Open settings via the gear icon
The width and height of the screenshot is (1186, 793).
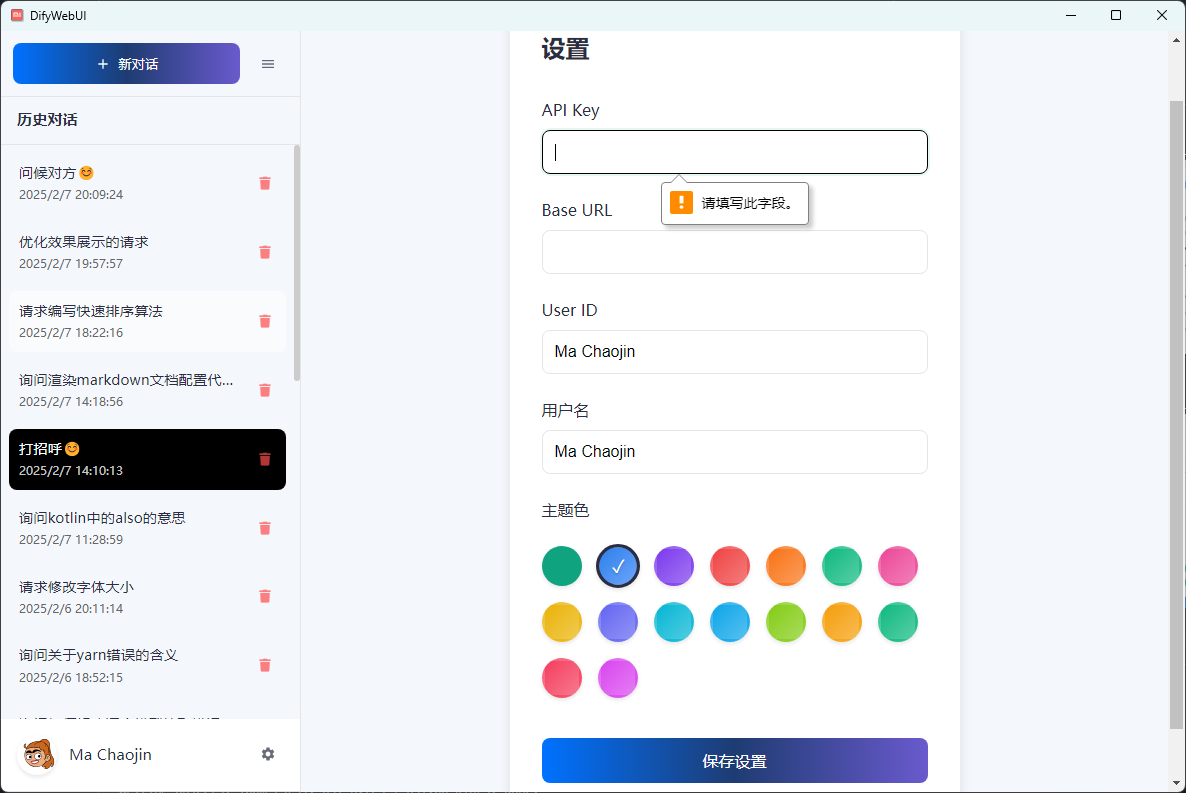268,754
